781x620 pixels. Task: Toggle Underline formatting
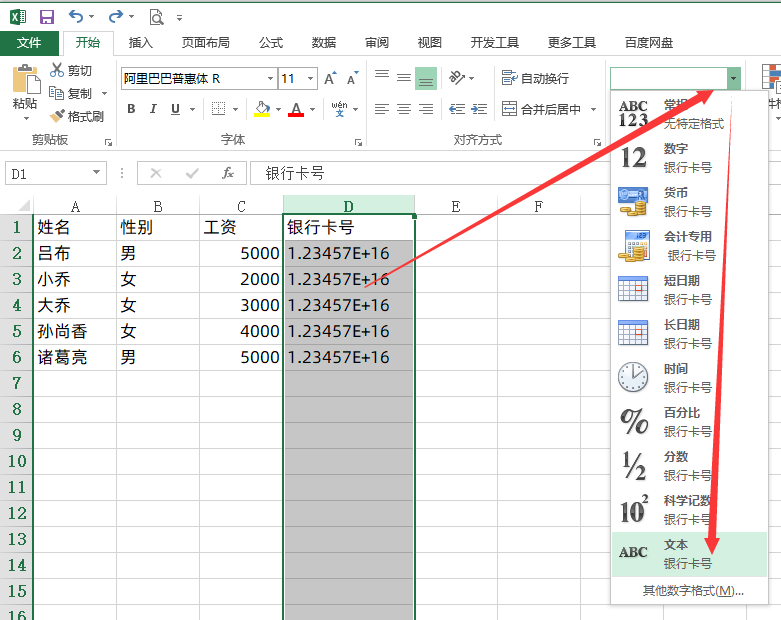(175, 109)
